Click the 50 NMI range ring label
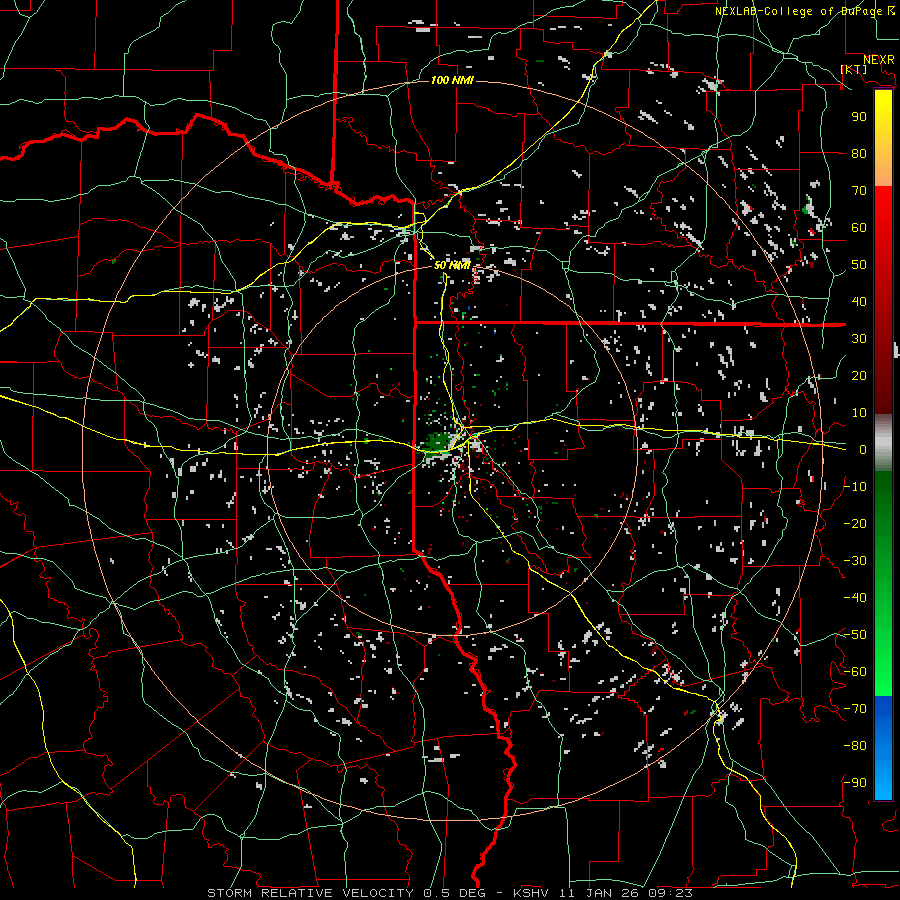 pos(452,265)
